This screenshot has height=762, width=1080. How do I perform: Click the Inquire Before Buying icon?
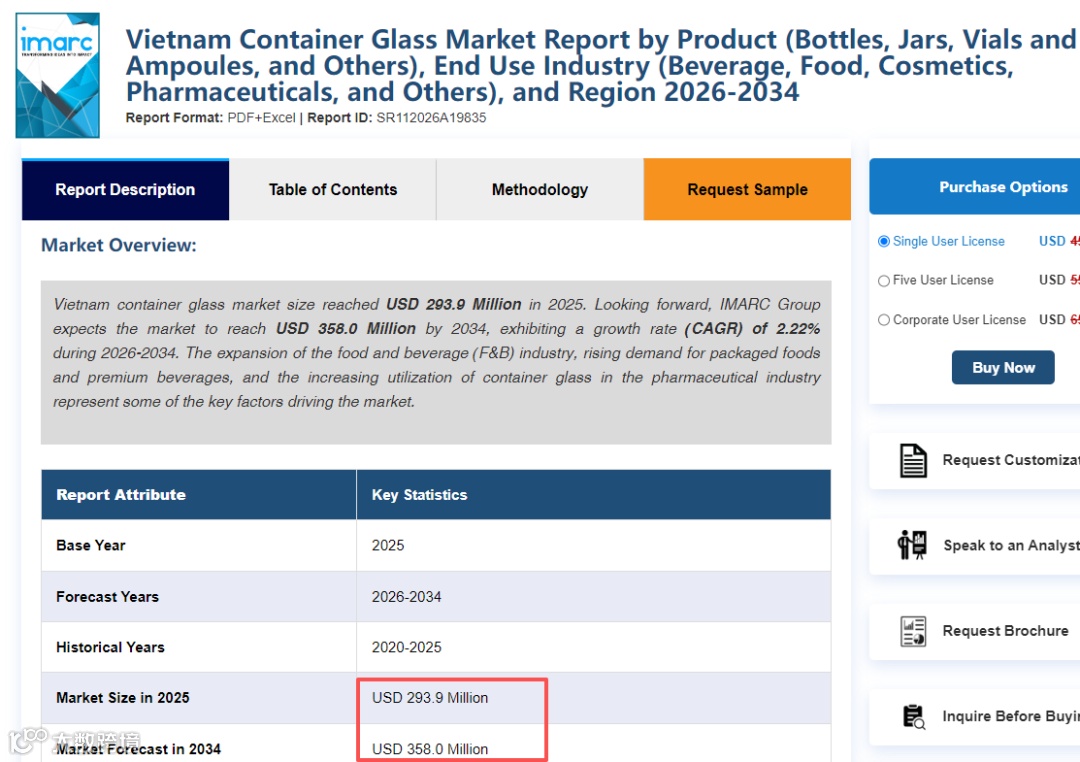pos(913,716)
